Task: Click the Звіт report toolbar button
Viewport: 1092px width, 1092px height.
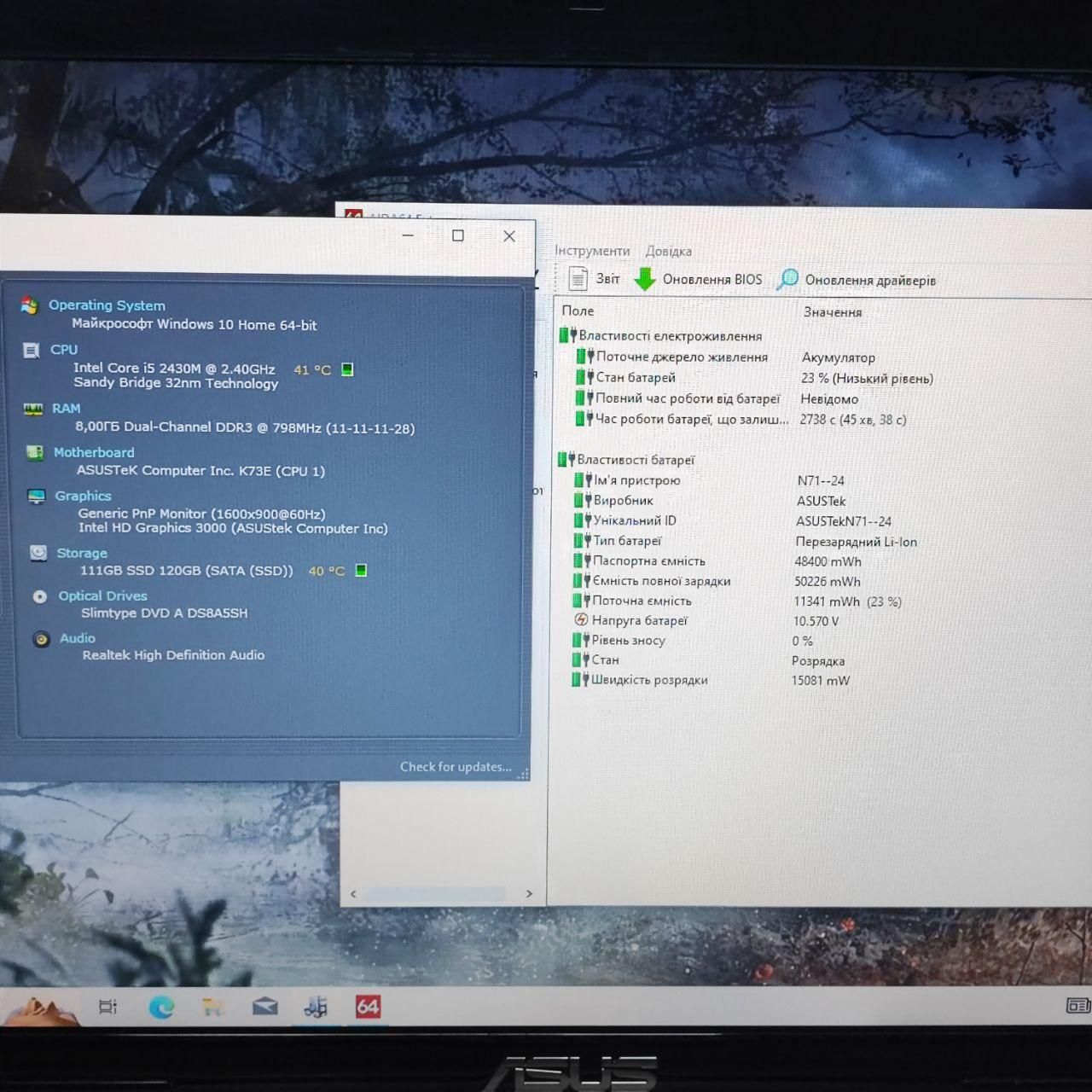Action: click(x=595, y=279)
